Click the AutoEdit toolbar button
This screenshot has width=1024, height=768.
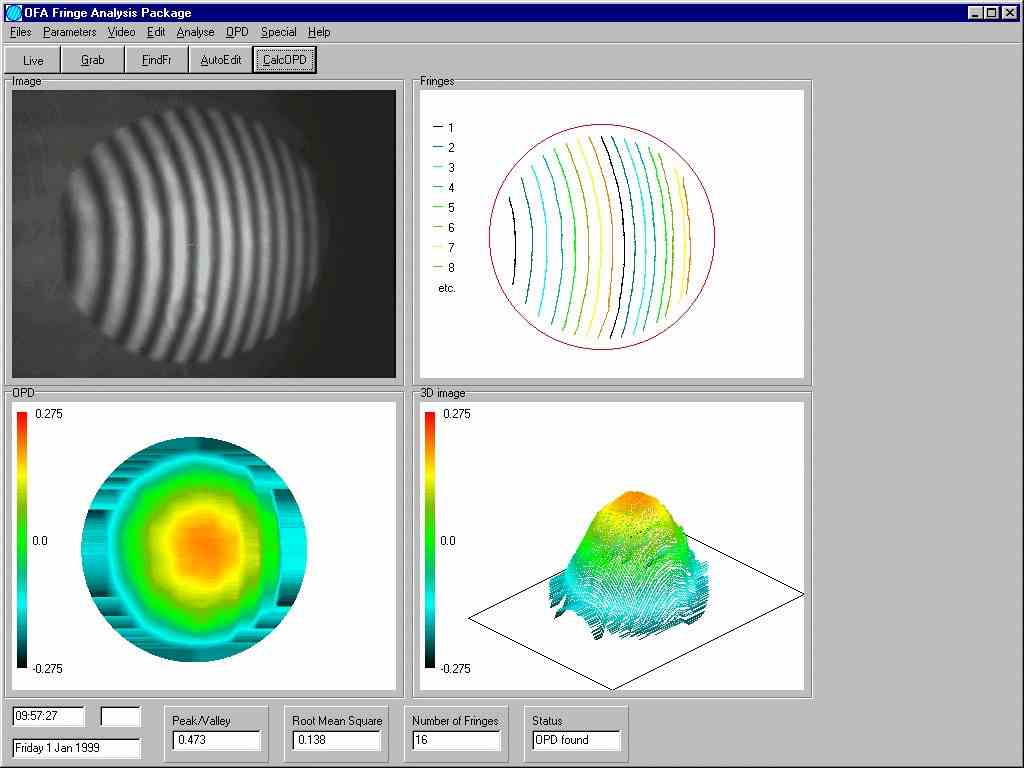[221, 60]
